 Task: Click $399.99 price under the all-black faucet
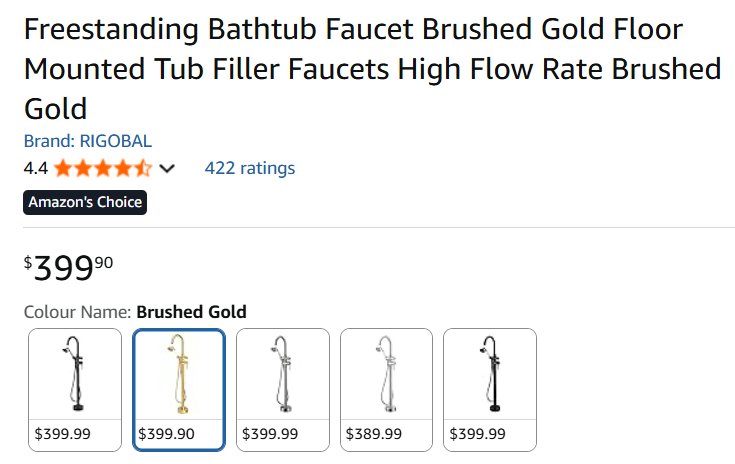(x=478, y=434)
